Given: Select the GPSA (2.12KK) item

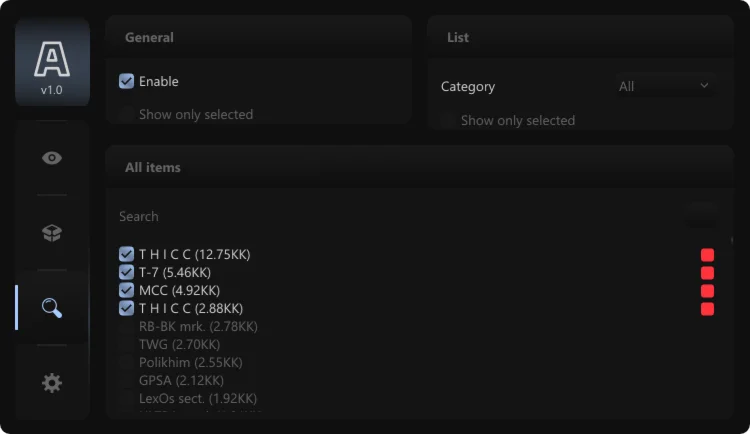Looking at the screenshot, I should point(127,380).
